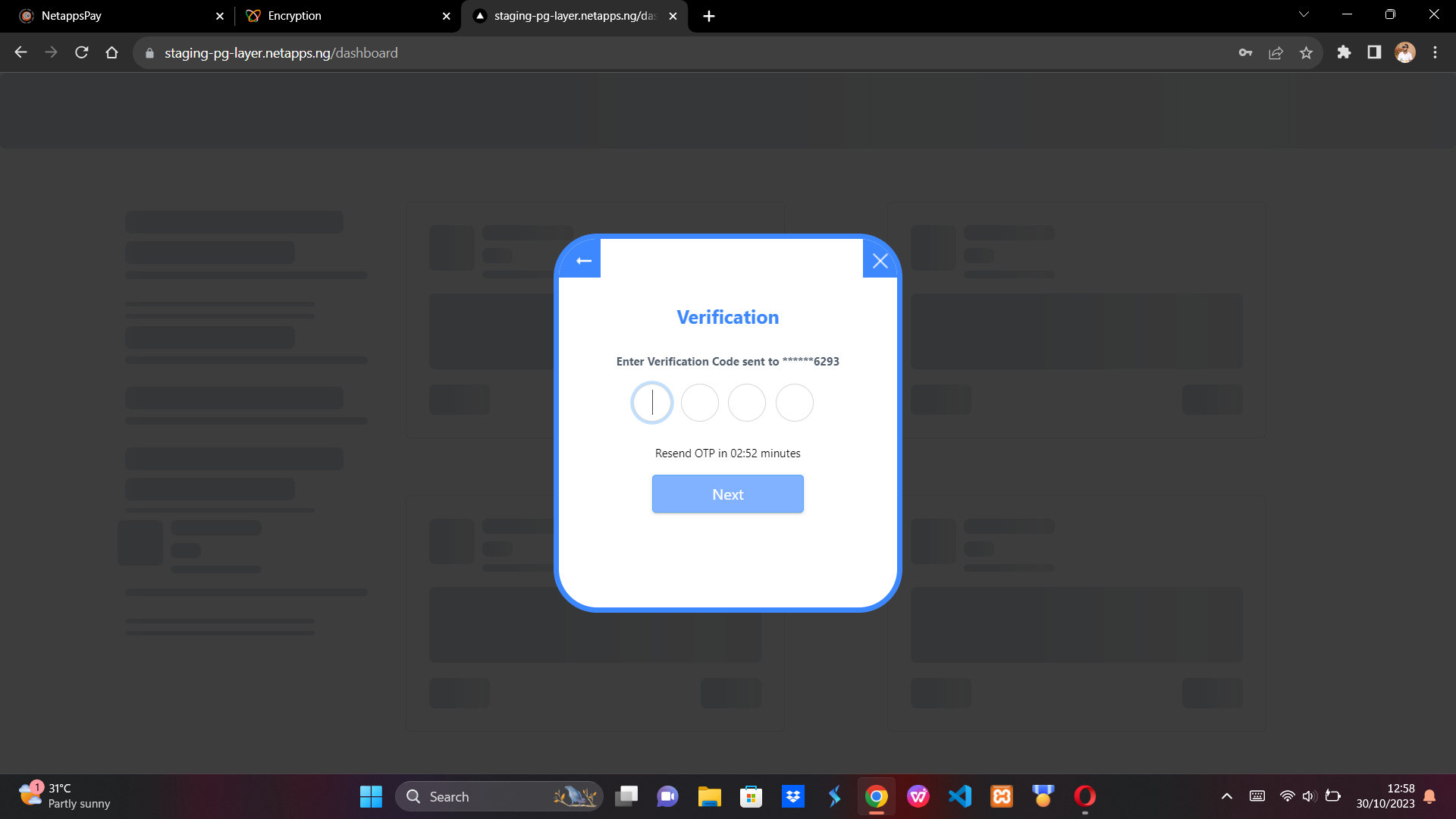Click the saved passwords key icon

click(x=1245, y=52)
